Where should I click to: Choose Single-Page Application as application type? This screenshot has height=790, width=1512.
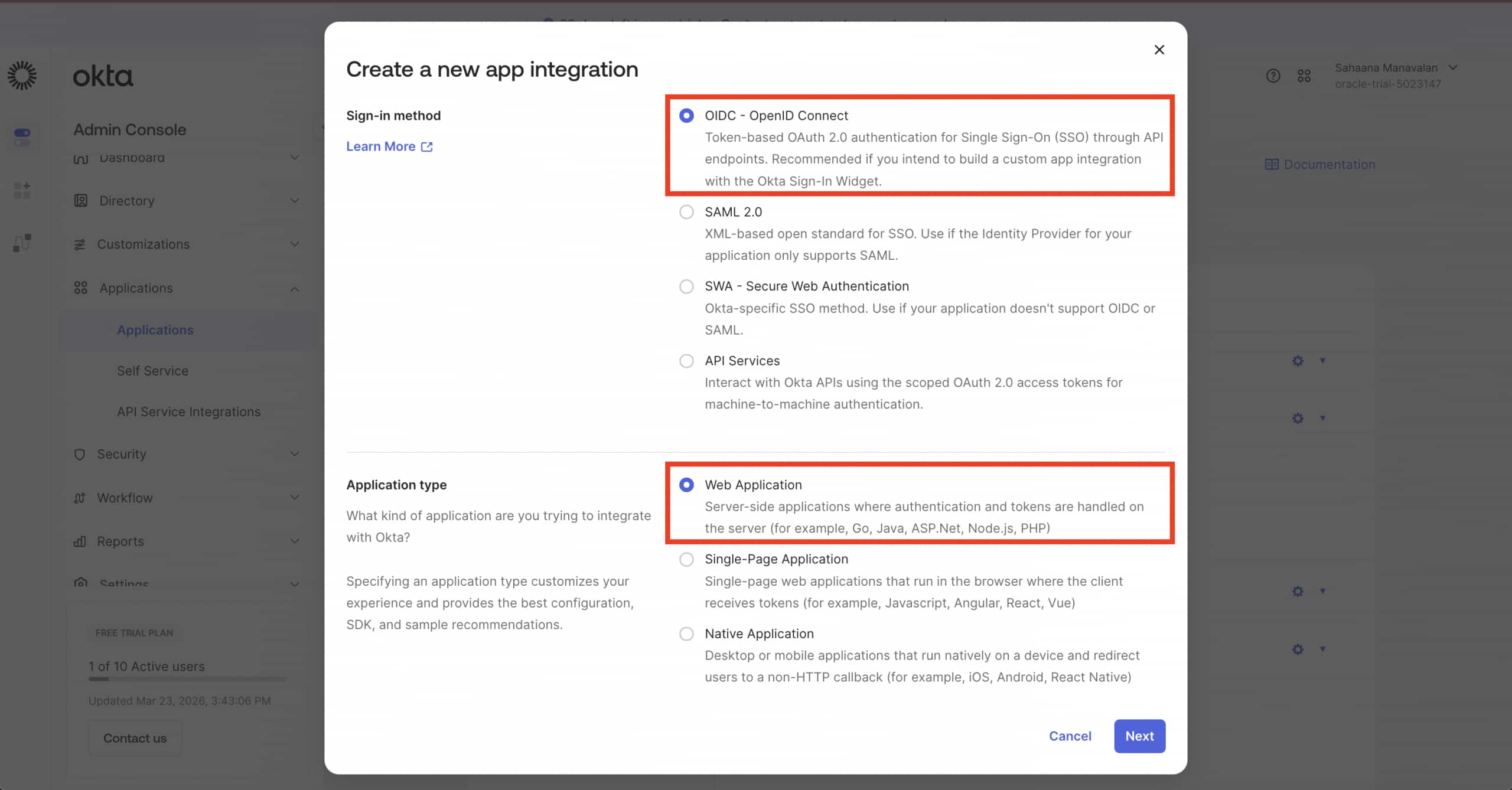click(686, 559)
